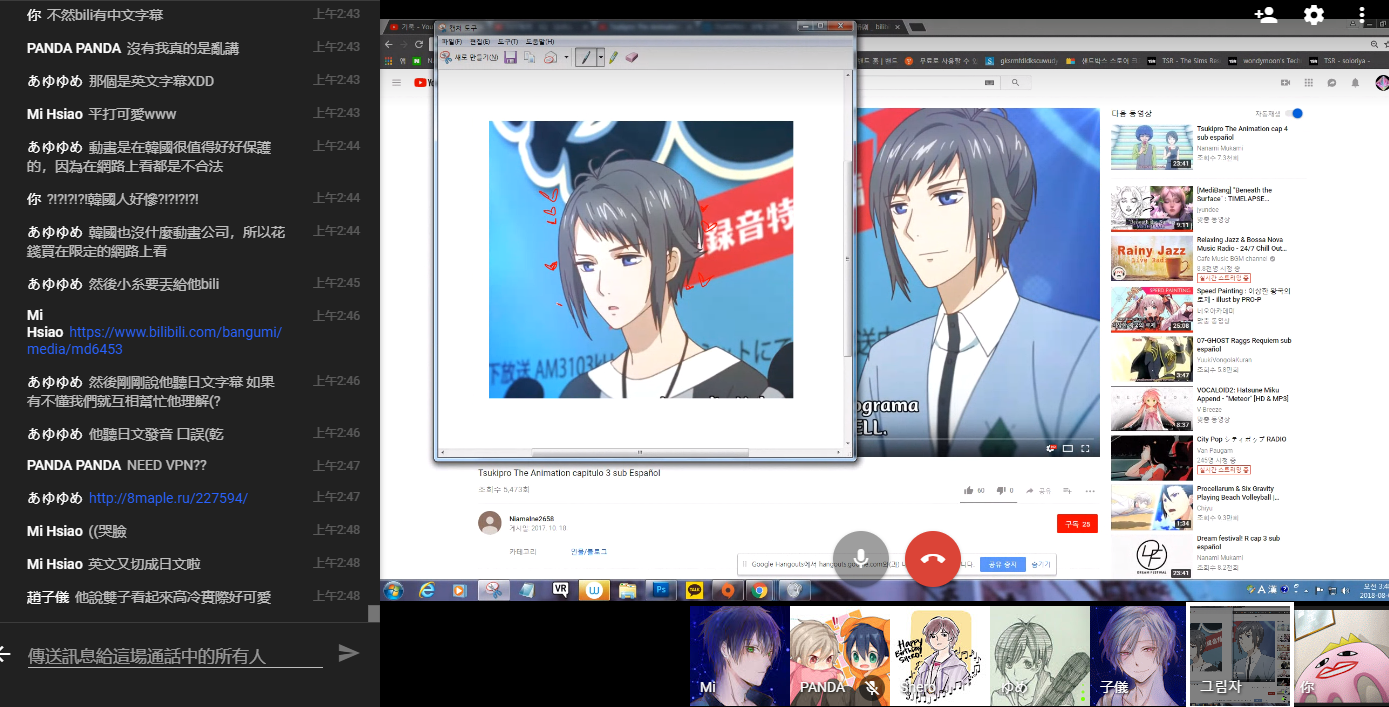1389x707 pixels.
Task: Send the chat message with the arrow icon
Action: [348, 654]
